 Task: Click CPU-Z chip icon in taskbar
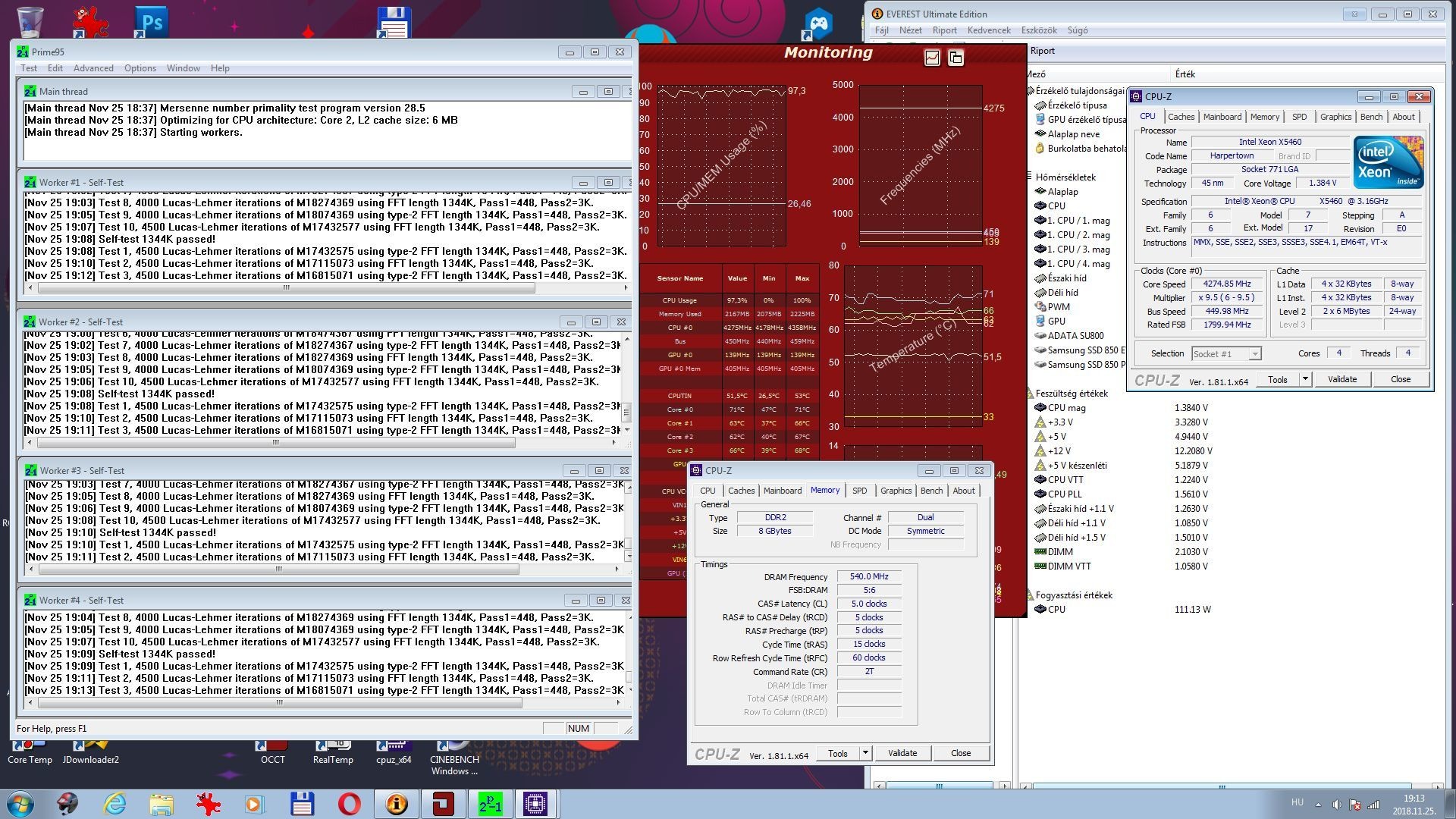[x=535, y=803]
